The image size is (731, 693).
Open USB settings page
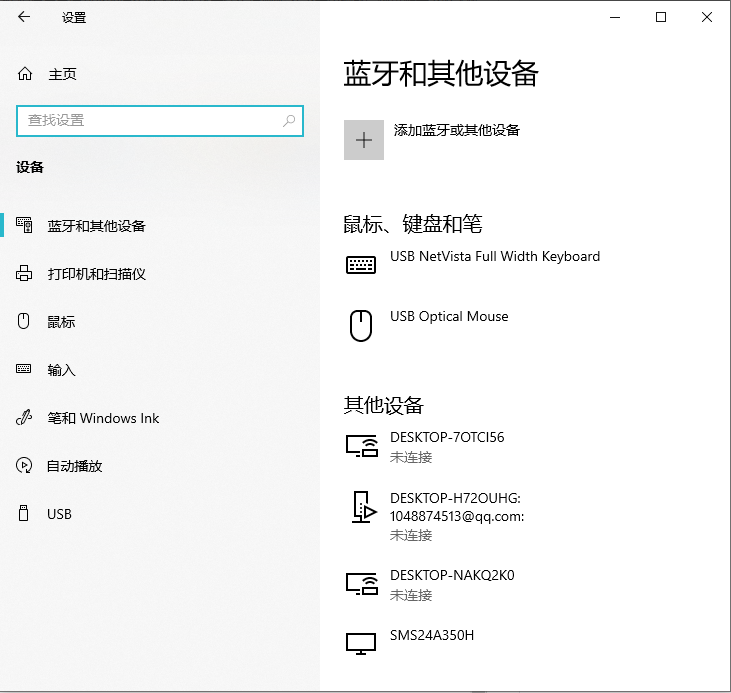pyautogui.click(x=59, y=514)
